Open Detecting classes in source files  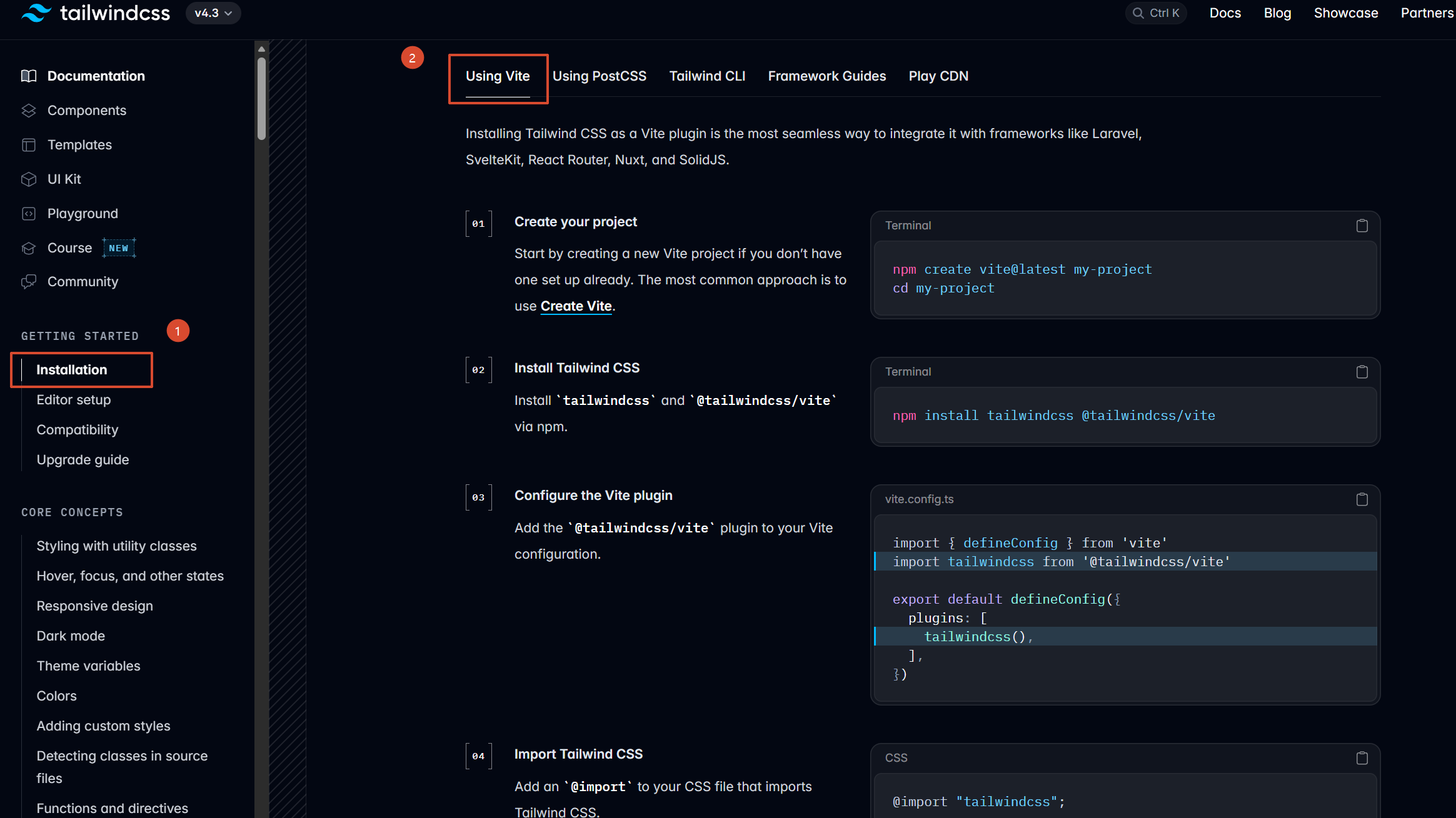coord(122,767)
